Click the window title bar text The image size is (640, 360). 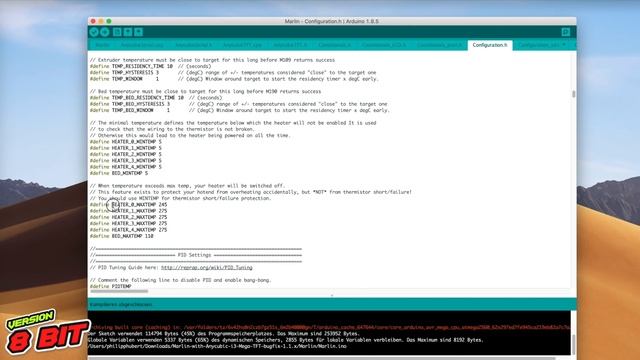(332, 21)
